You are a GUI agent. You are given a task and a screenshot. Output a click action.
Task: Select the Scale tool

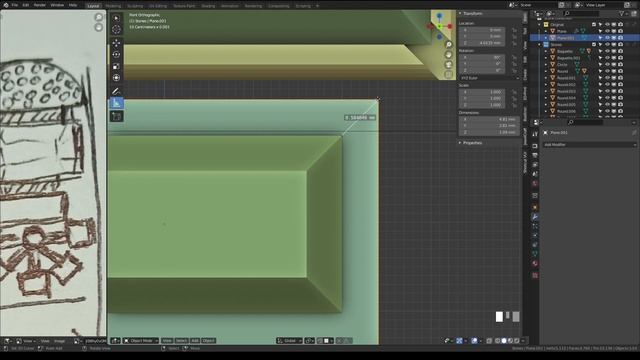tap(116, 66)
